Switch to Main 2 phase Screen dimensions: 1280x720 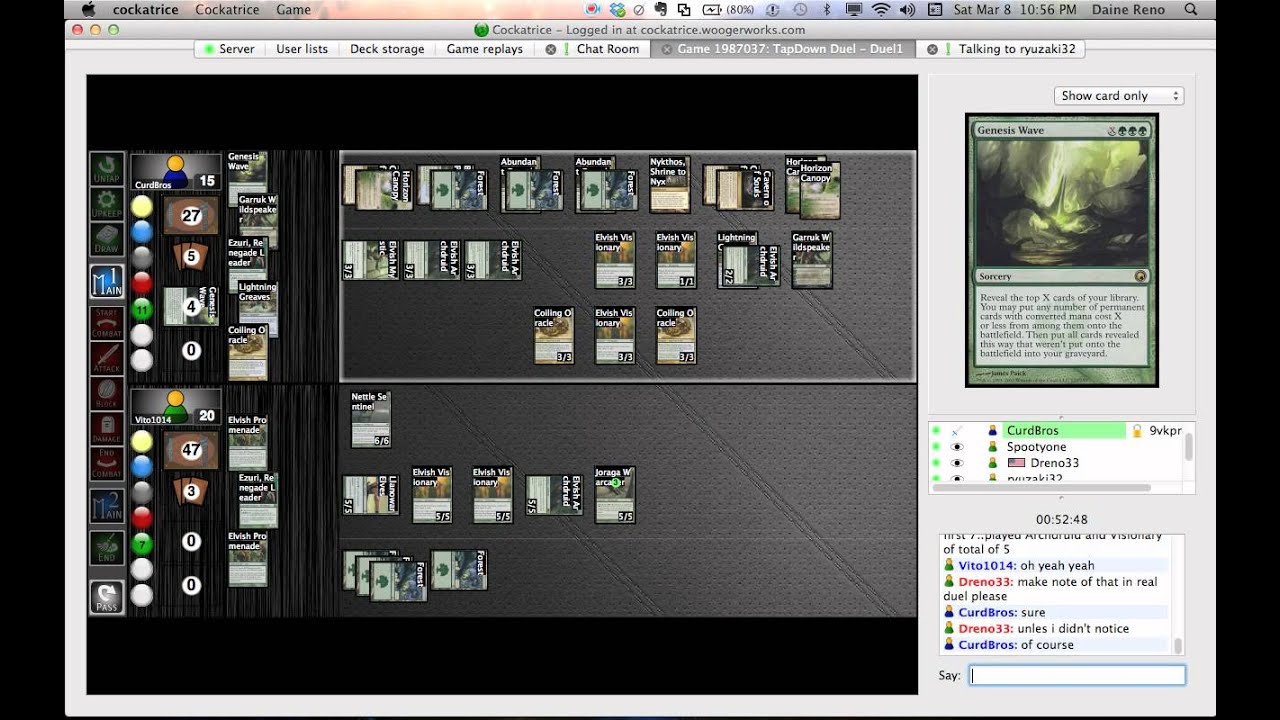[107, 506]
